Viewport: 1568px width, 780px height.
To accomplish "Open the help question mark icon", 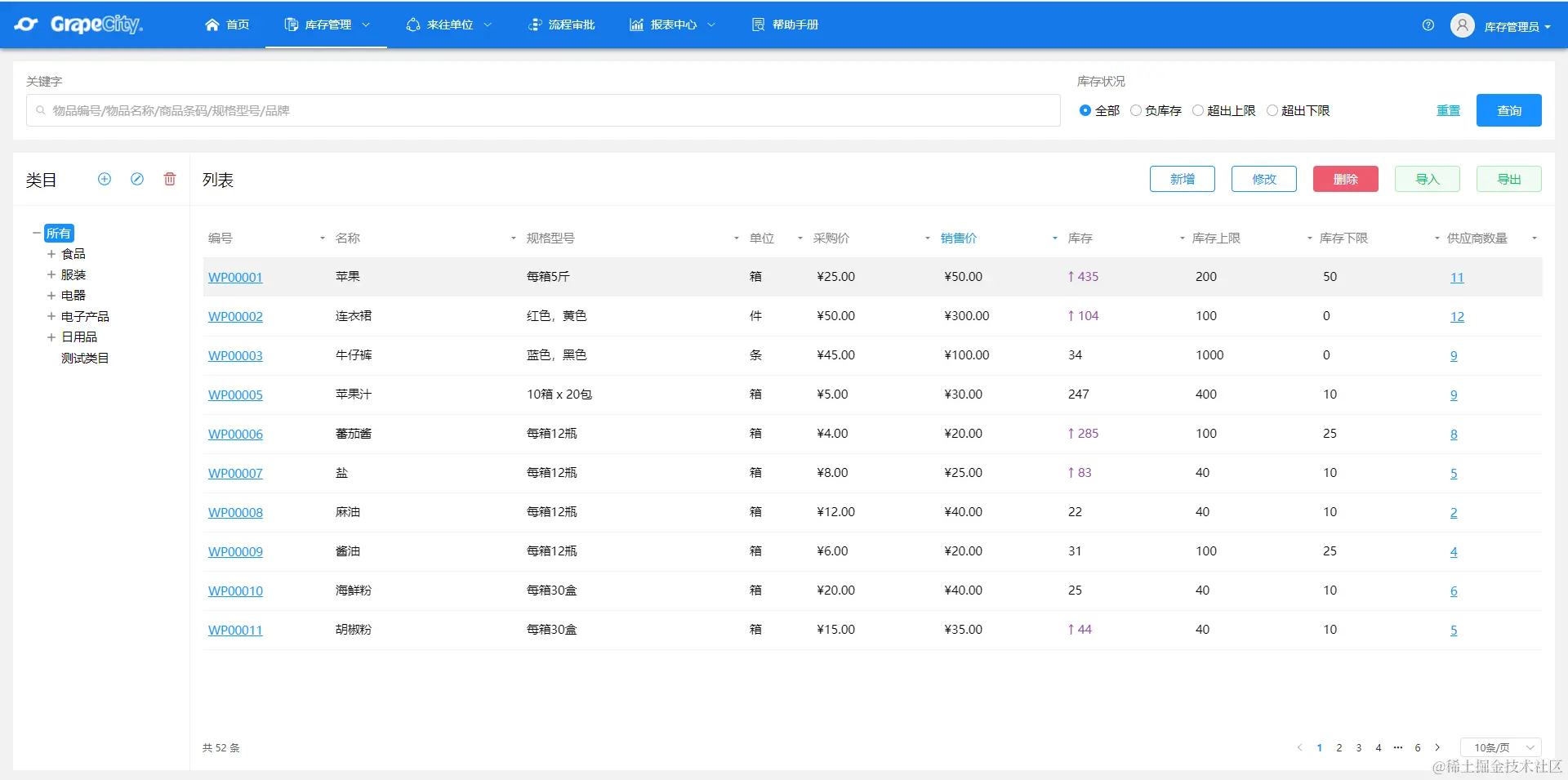I will coord(1428,25).
